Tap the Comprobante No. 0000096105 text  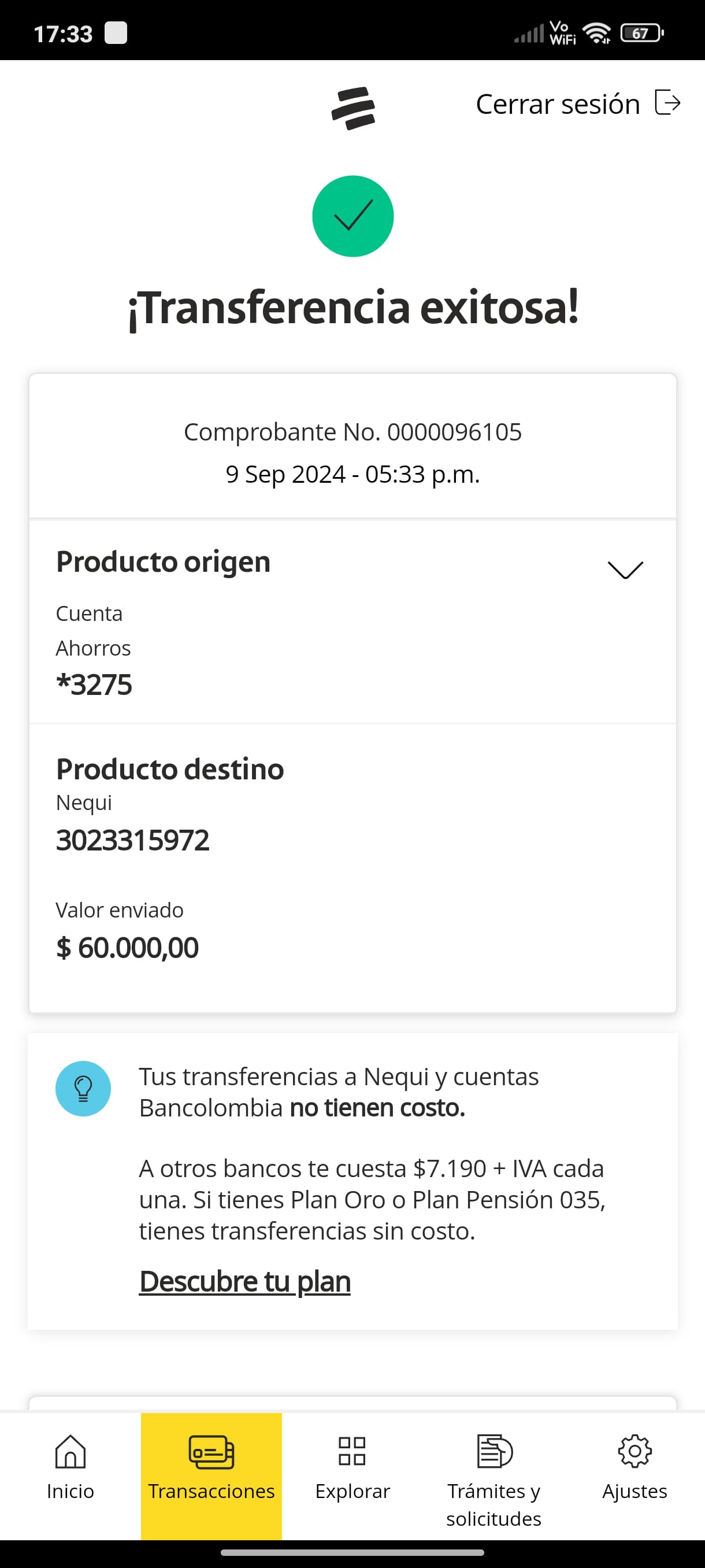click(353, 432)
